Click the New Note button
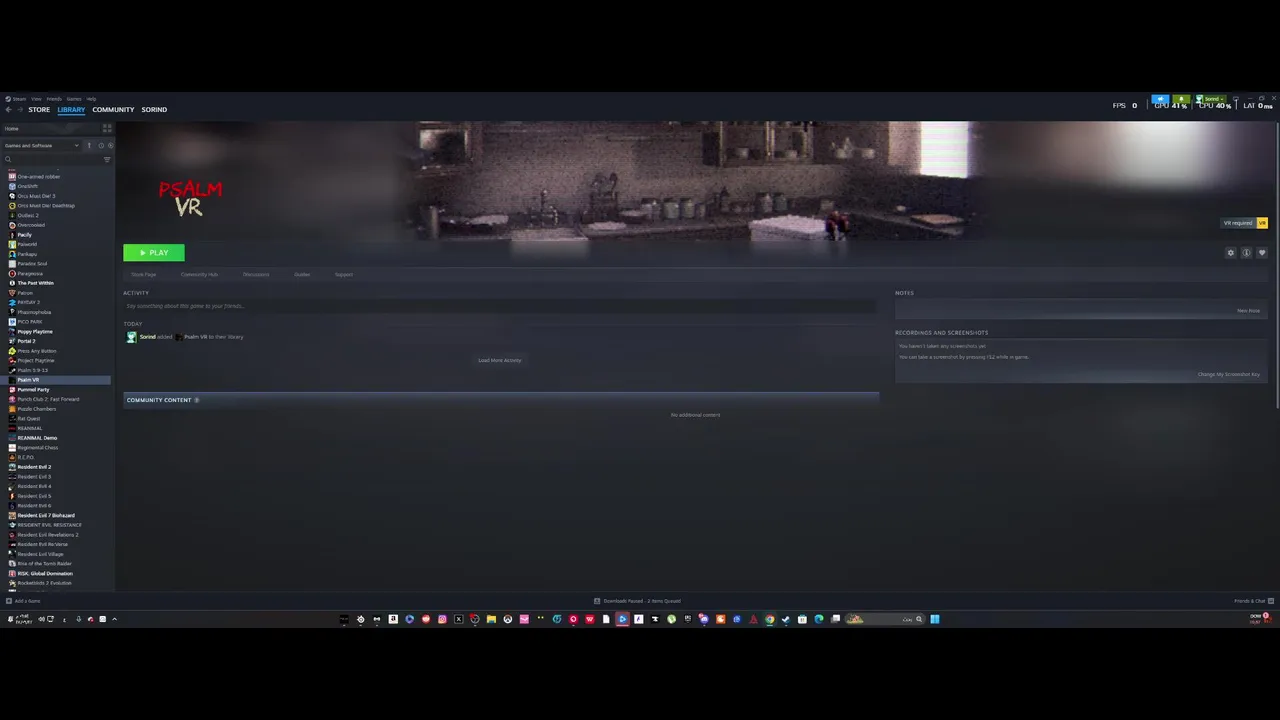 [x=1248, y=311]
